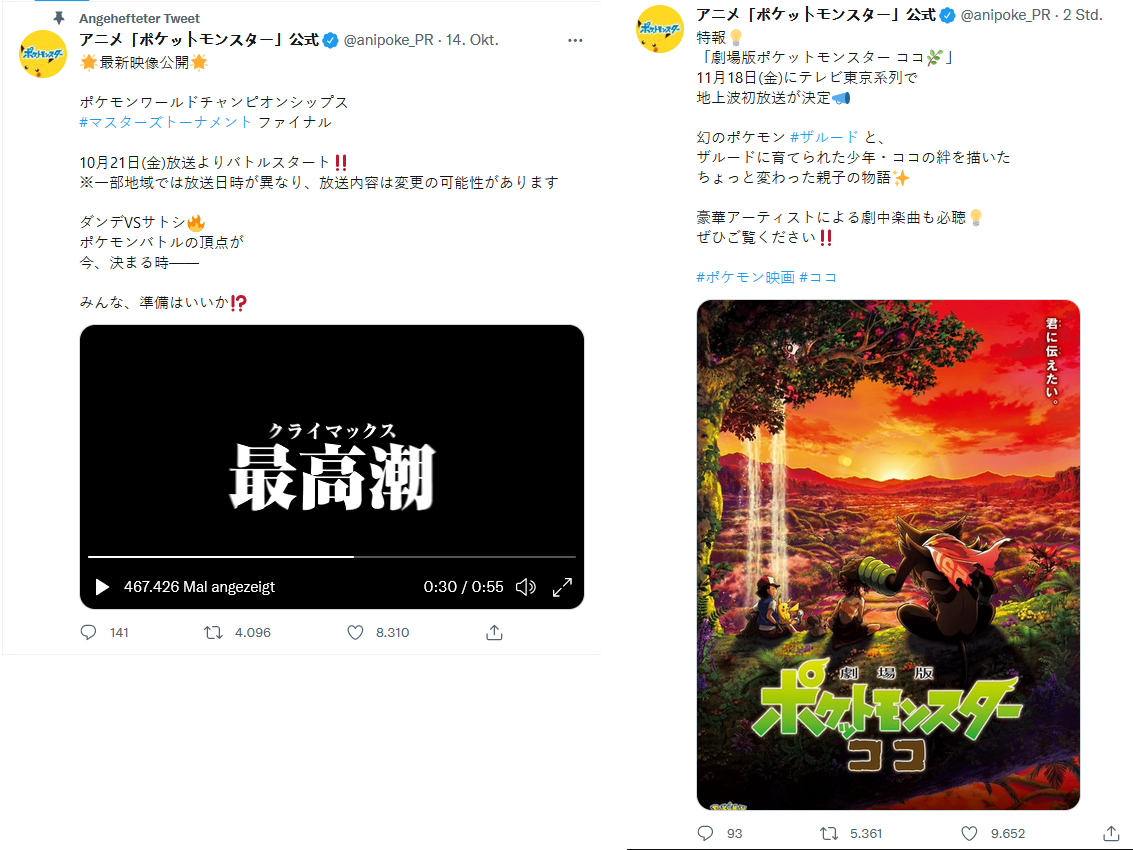The image size is (1133, 850).
Task: Open the Koko movie poster image
Action: (x=888, y=554)
